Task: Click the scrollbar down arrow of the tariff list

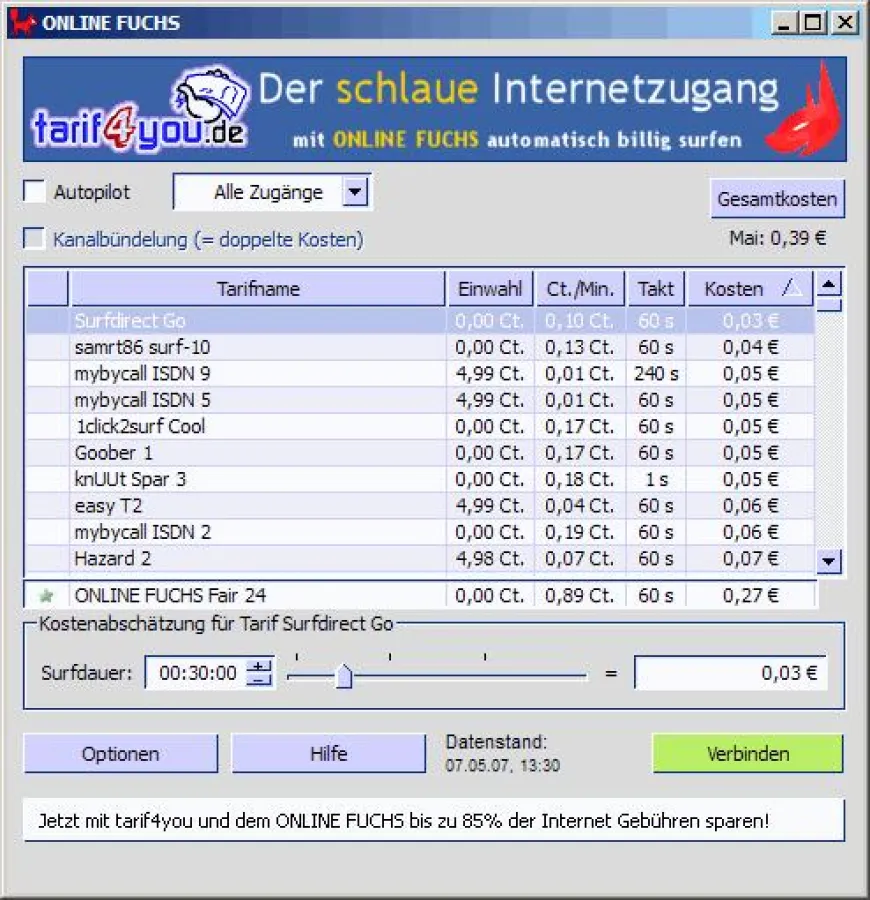Action: click(x=829, y=562)
